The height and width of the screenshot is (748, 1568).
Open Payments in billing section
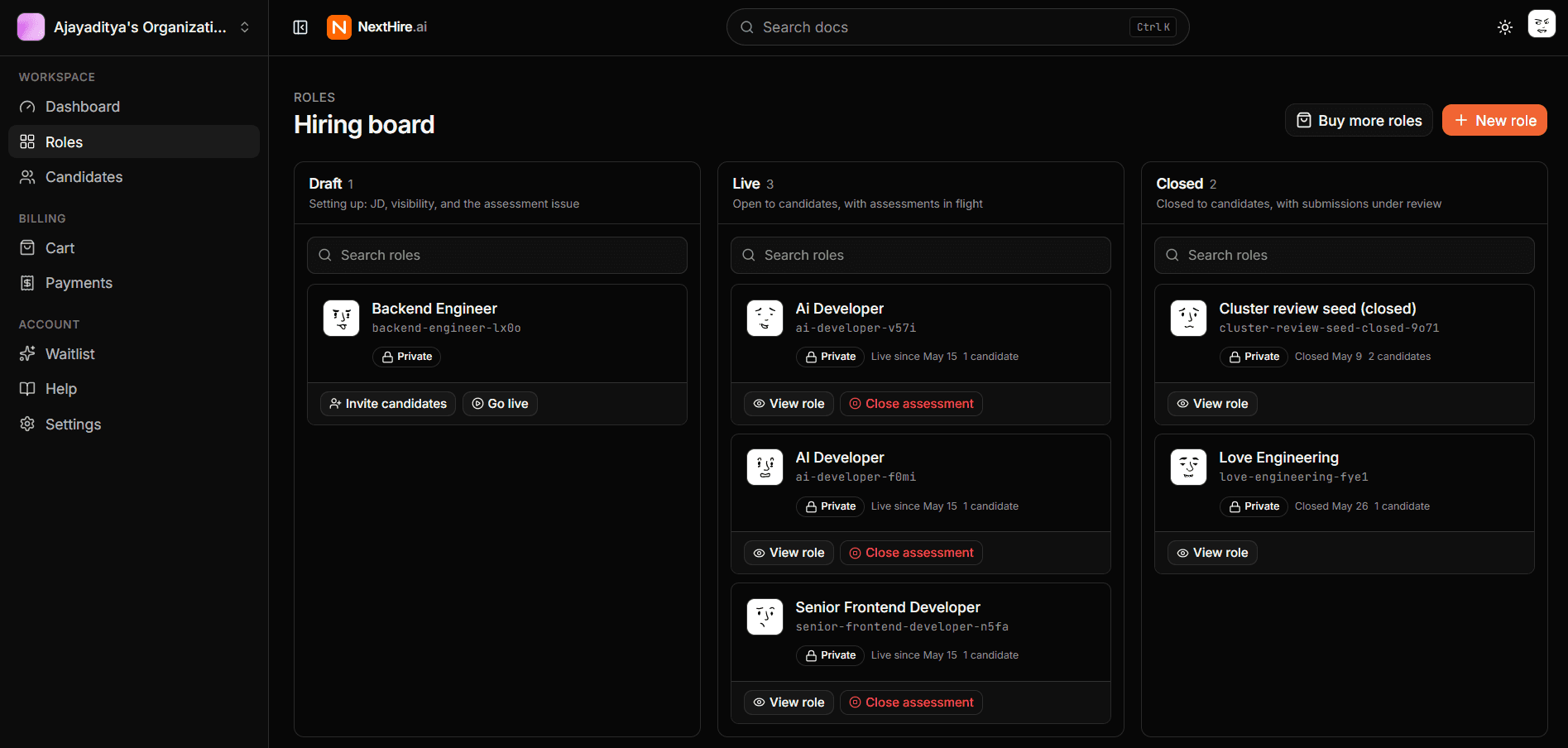tap(134, 283)
